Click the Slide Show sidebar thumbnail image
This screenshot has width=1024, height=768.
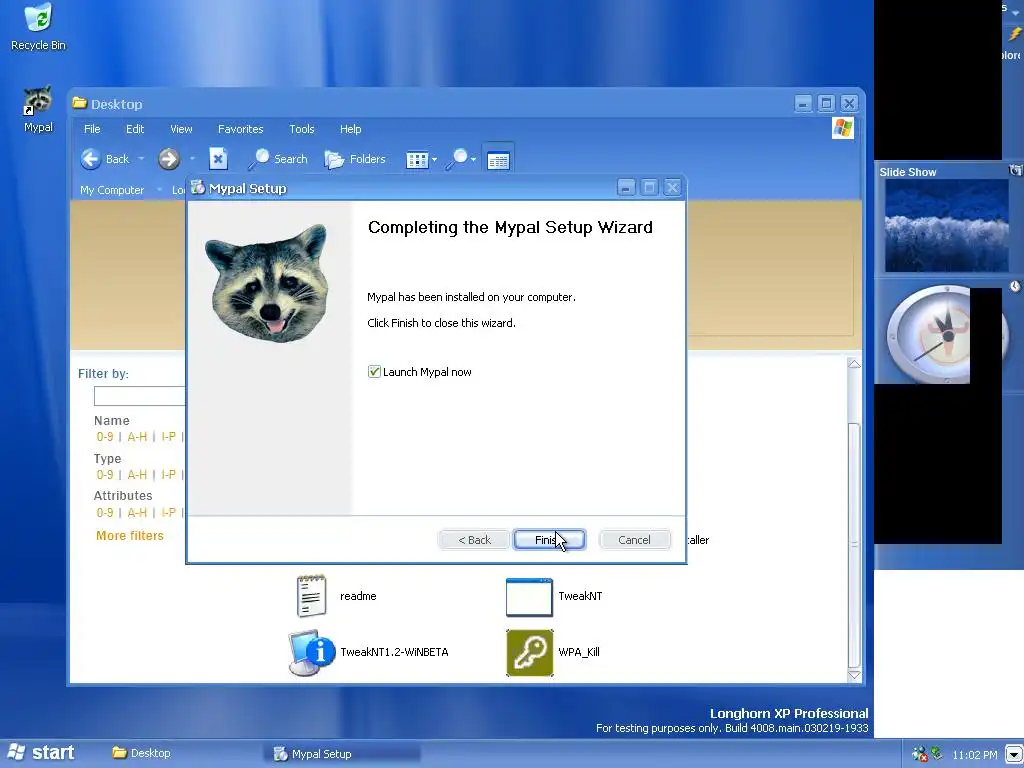(946, 225)
